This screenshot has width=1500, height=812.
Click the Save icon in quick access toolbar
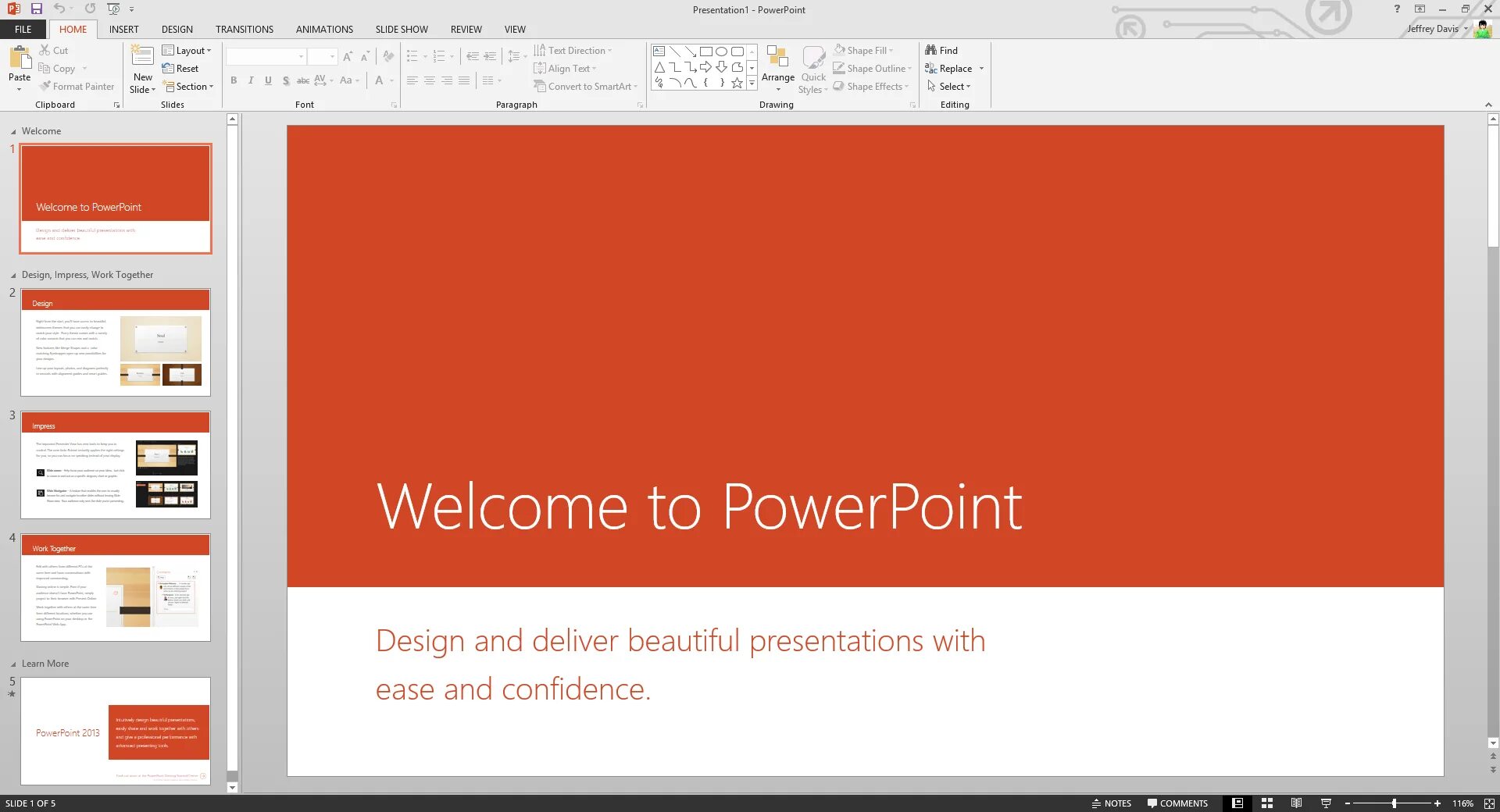[36, 9]
